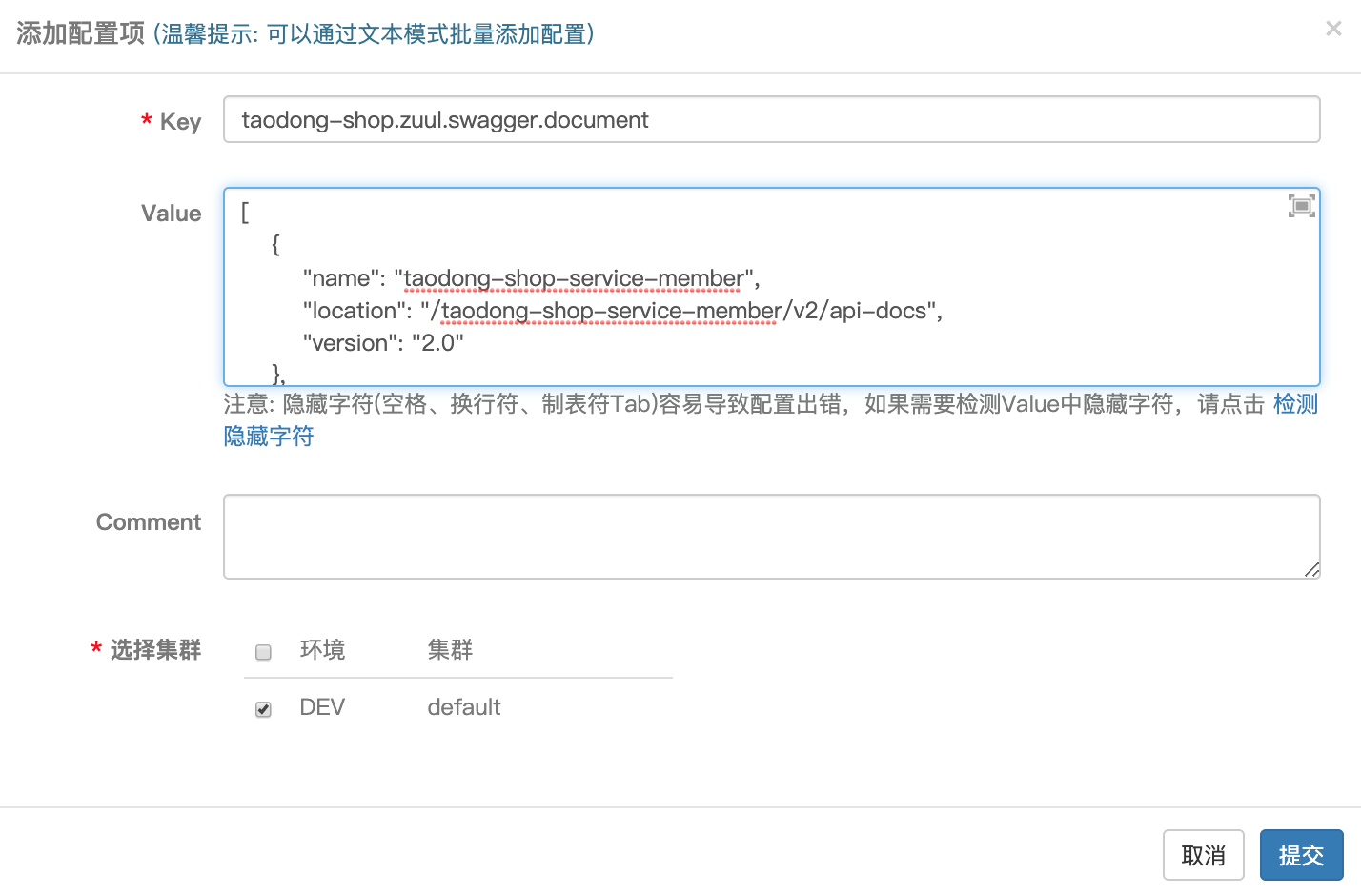Click the "name" line in Value
1361x896 pixels.
(531, 278)
